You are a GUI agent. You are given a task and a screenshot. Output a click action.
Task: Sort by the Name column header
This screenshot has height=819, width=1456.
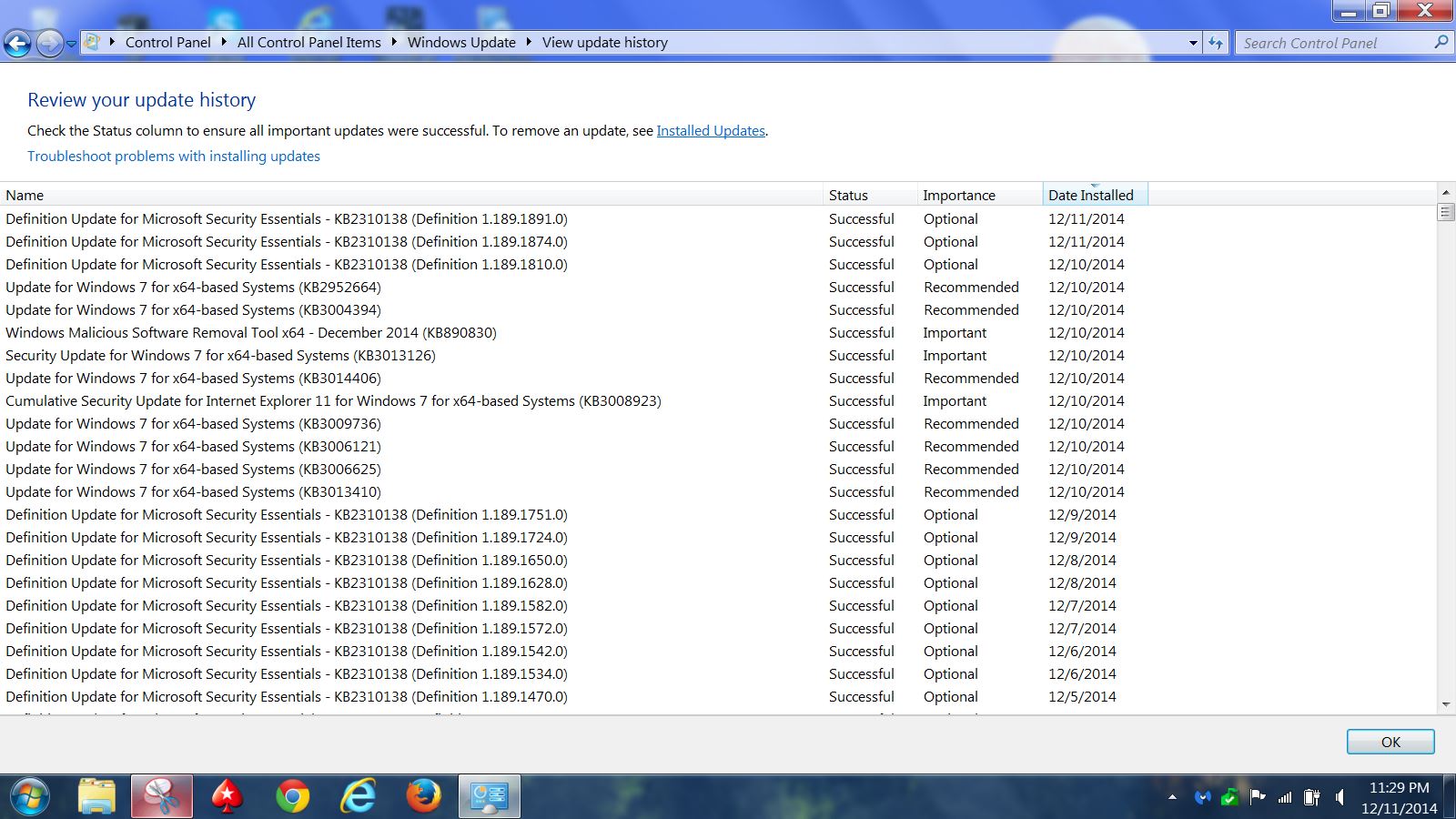tap(411, 195)
